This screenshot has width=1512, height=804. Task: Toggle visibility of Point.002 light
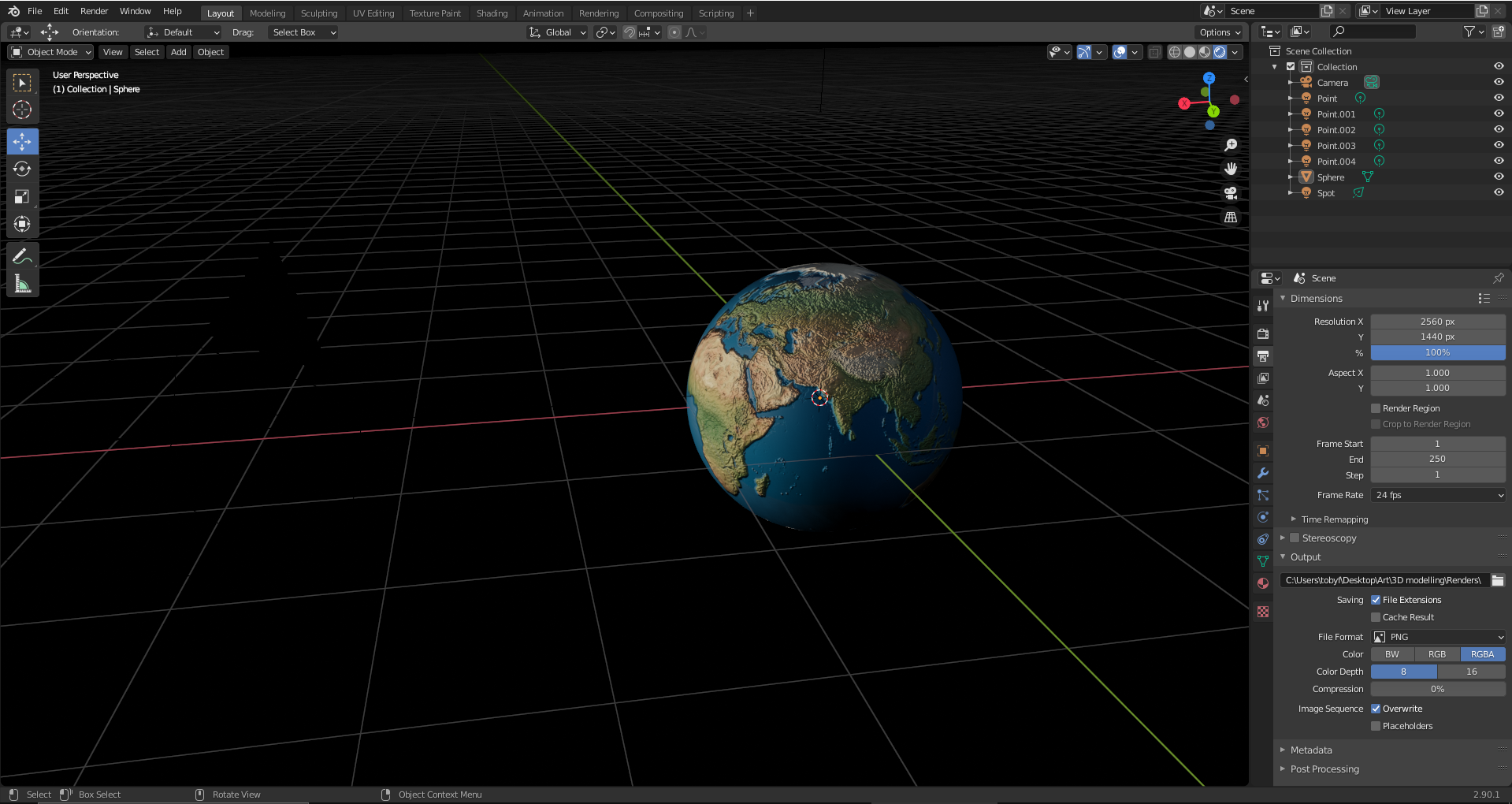pyautogui.click(x=1499, y=129)
